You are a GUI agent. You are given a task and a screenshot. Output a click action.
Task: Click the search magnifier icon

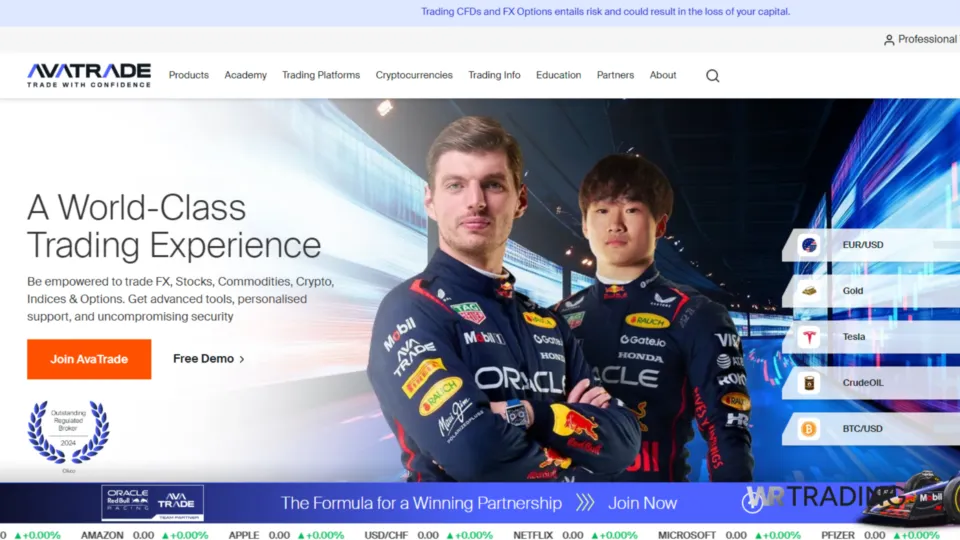coord(712,75)
